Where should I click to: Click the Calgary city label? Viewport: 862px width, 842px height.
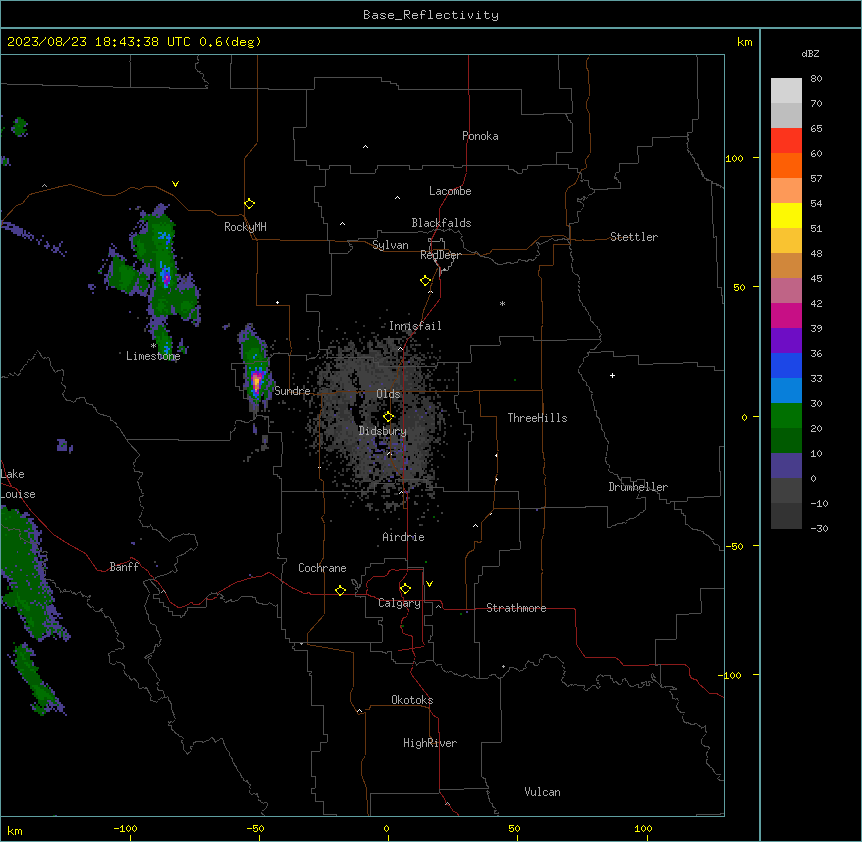click(x=399, y=603)
